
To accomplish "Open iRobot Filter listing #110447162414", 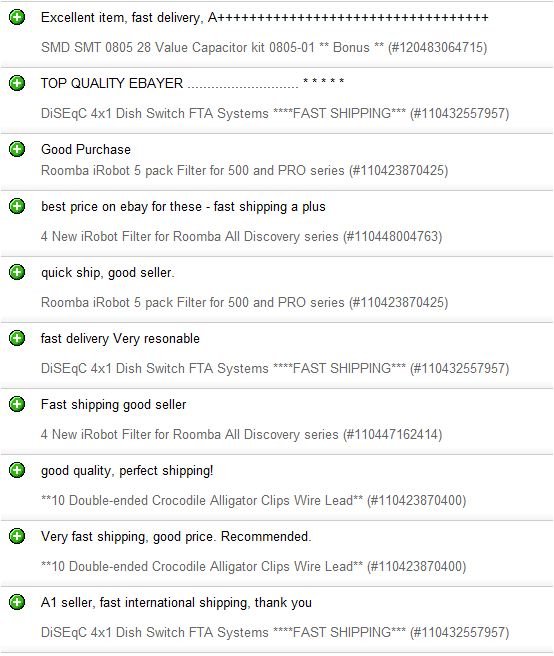I will 241,434.
